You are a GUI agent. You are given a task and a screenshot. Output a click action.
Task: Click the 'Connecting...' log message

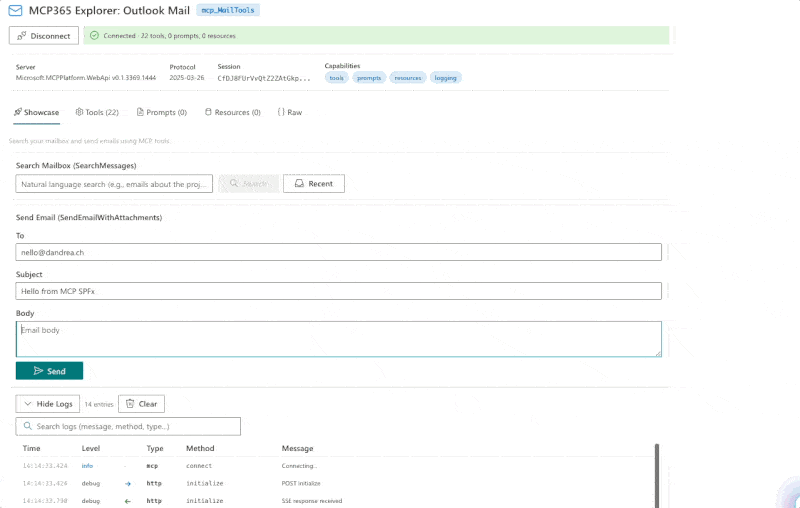[299, 466]
